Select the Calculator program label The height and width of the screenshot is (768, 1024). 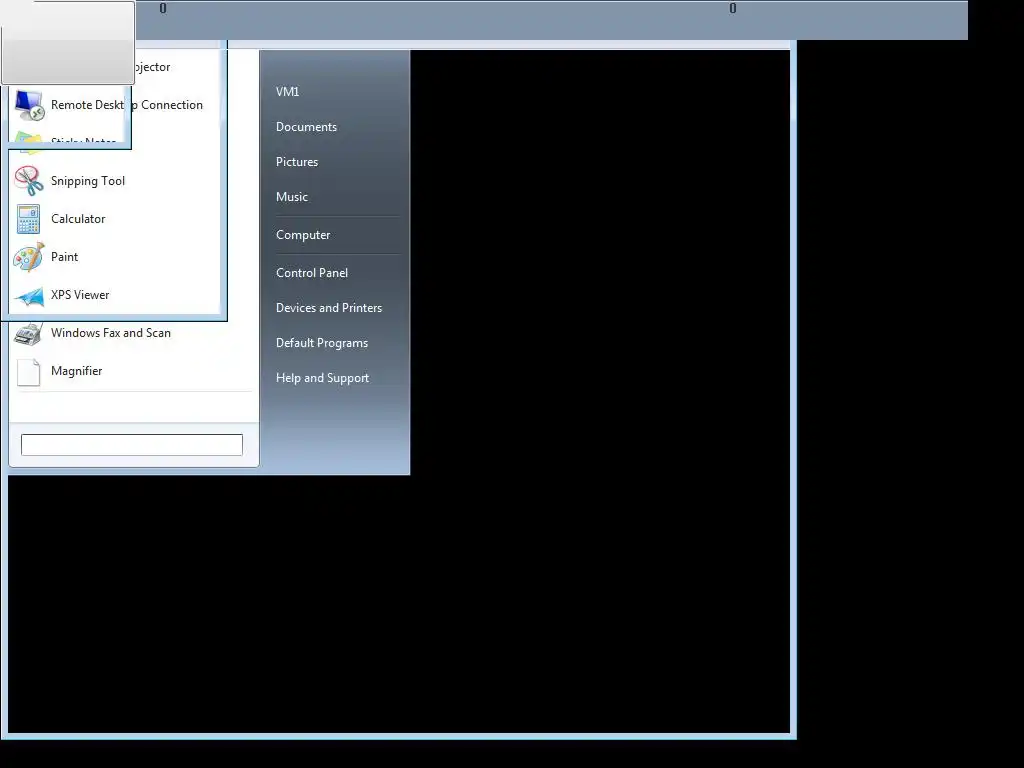click(x=78, y=219)
